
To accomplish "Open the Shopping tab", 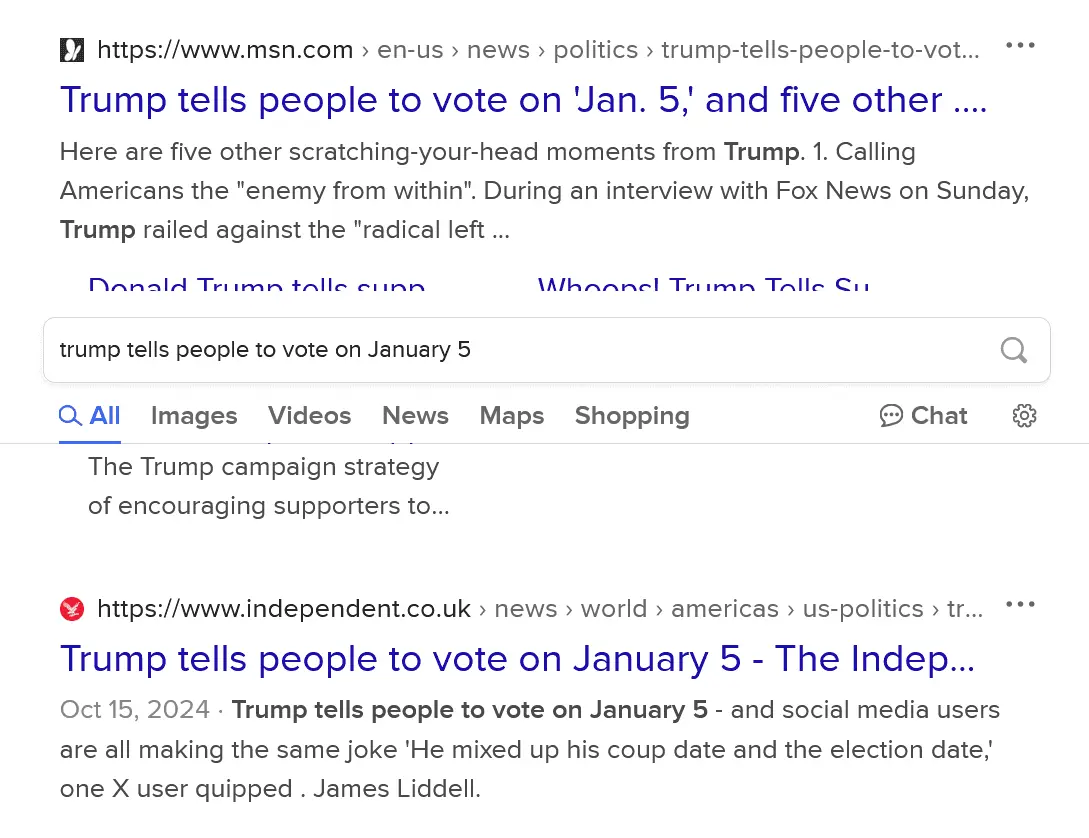I will (632, 416).
